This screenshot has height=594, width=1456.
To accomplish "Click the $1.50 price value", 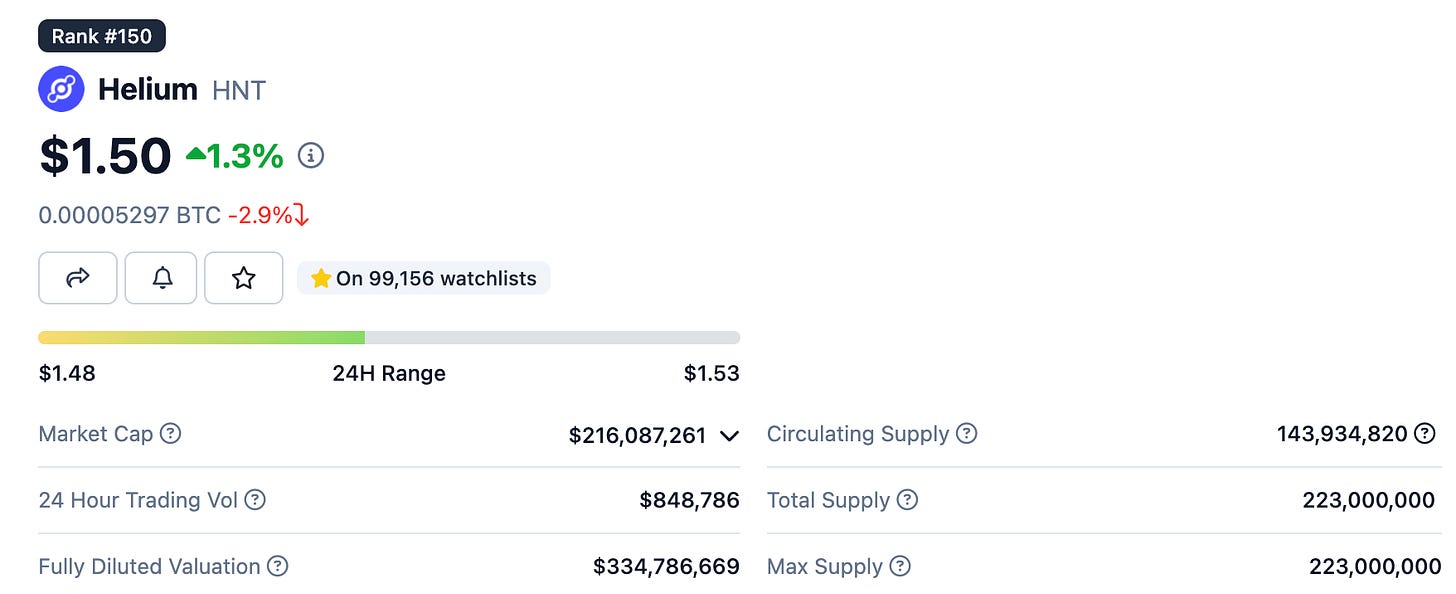I will tap(105, 157).
